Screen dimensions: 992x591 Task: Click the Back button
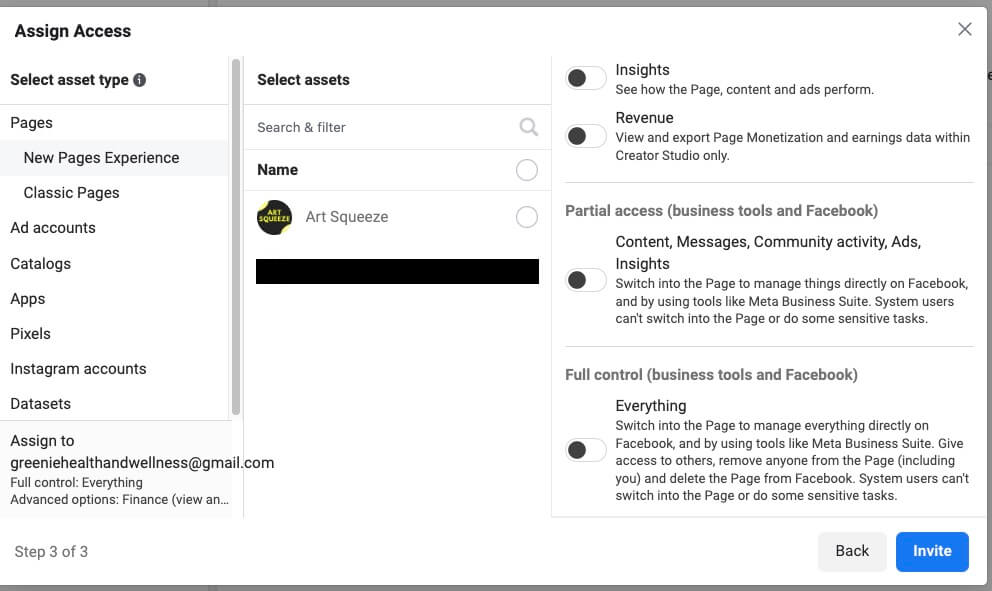point(852,551)
